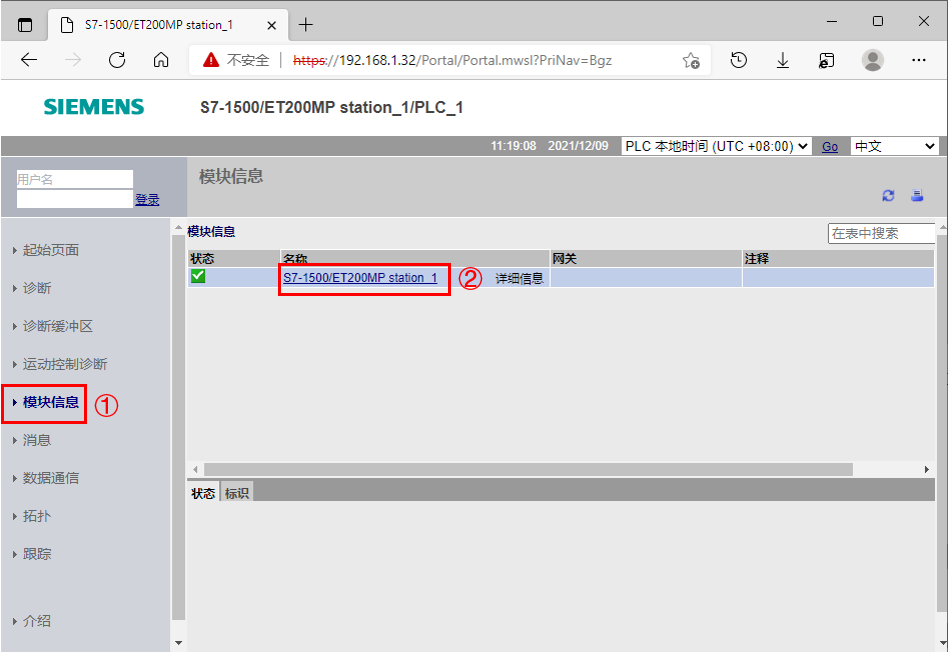Open the tab actions menu icon

[25, 25]
